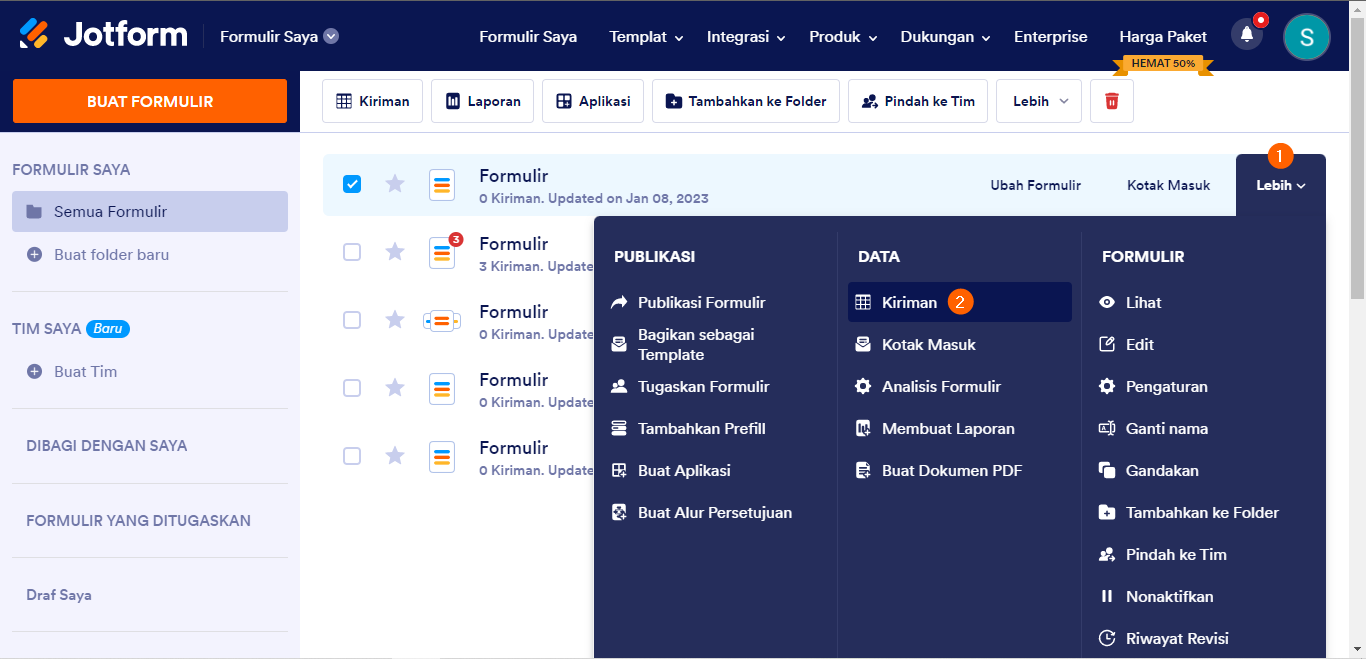The height and width of the screenshot is (659, 1366).
Task: Choose Kiriman in the Data menu
Action: click(x=909, y=303)
